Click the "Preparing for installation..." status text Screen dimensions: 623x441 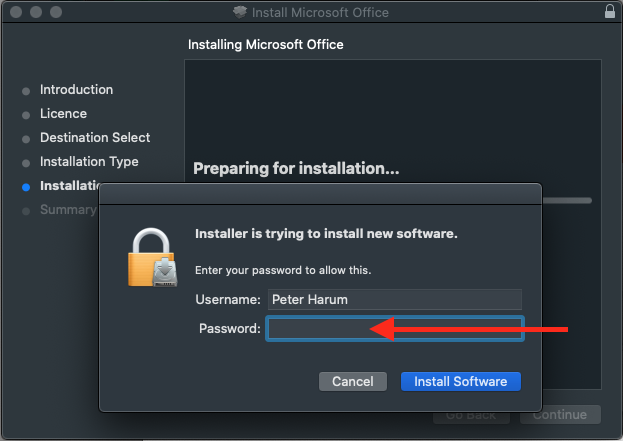coord(296,169)
